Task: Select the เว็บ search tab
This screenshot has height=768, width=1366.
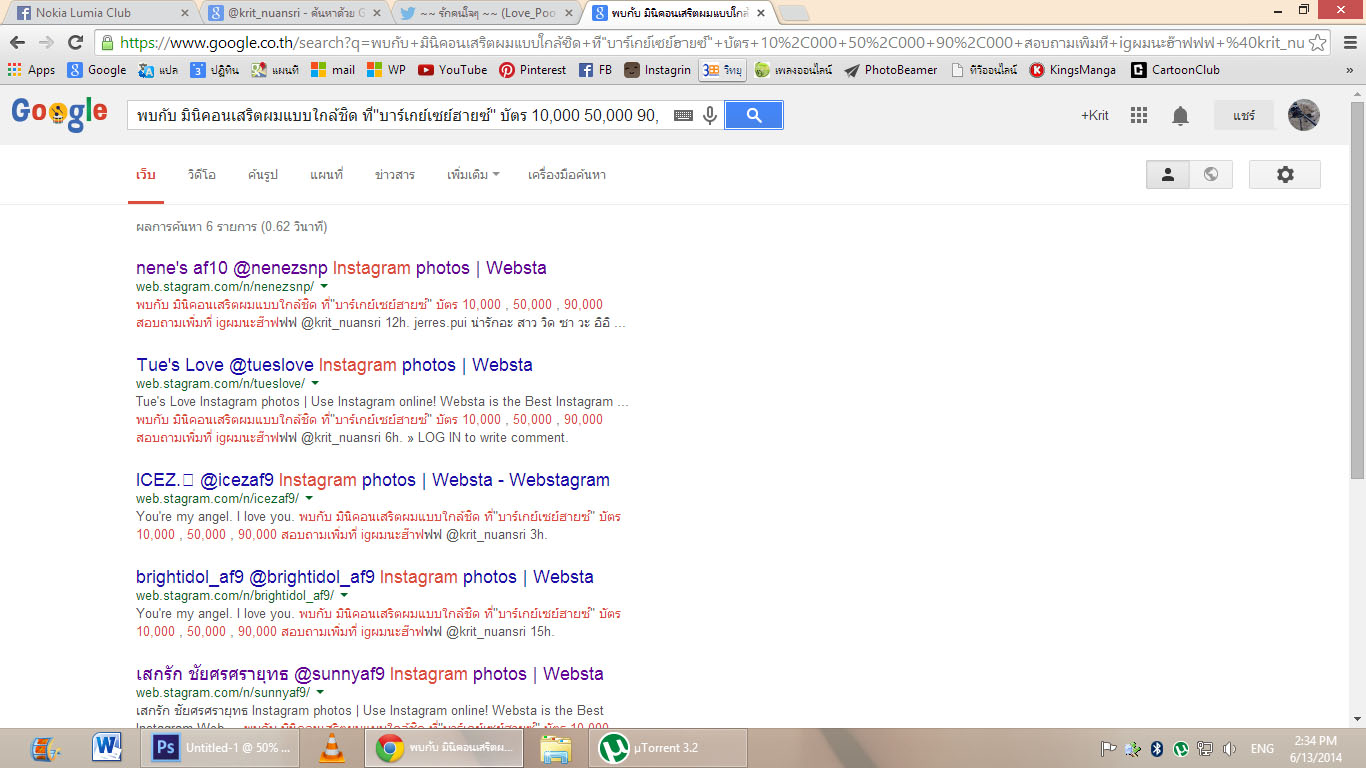Action: pos(146,175)
